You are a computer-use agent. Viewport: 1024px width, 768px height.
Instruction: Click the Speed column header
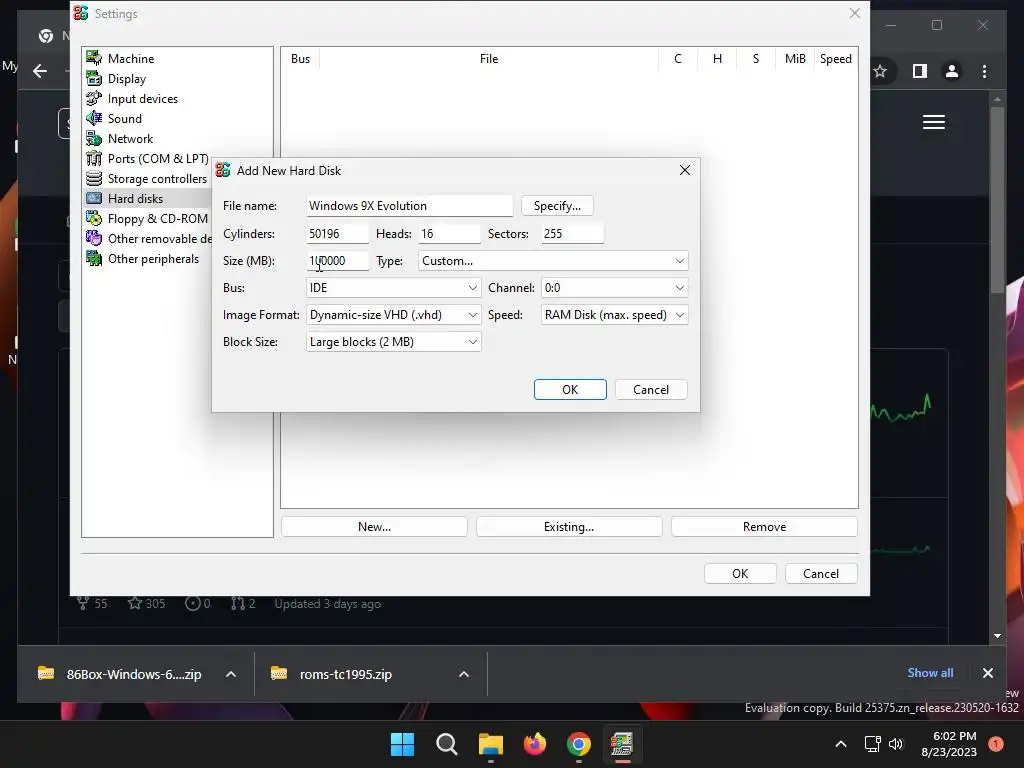point(835,59)
